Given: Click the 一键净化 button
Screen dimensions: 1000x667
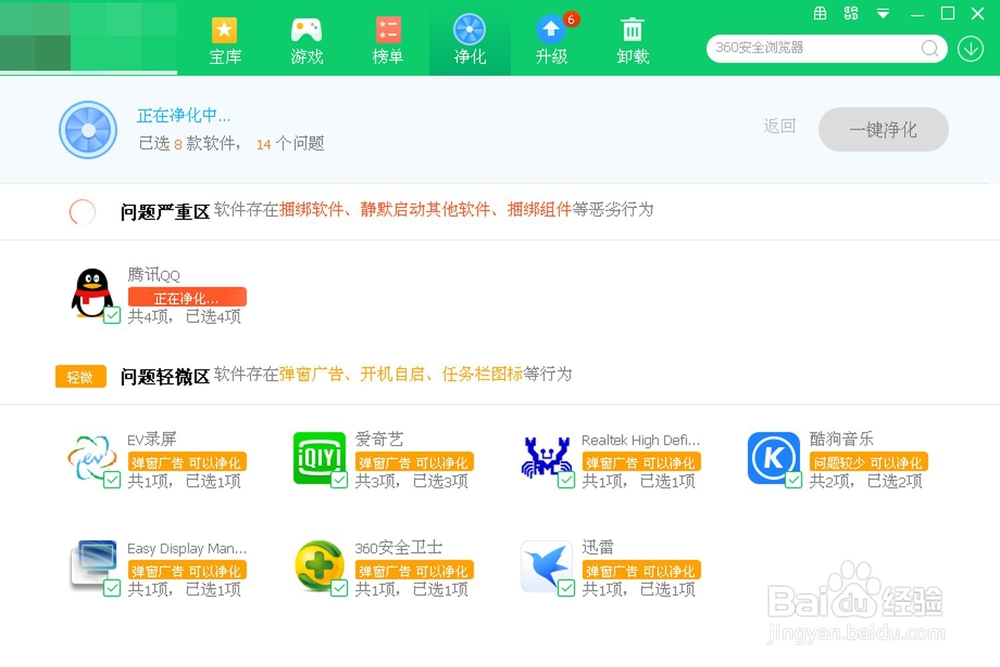Looking at the screenshot, I should [x=883, y=130].
